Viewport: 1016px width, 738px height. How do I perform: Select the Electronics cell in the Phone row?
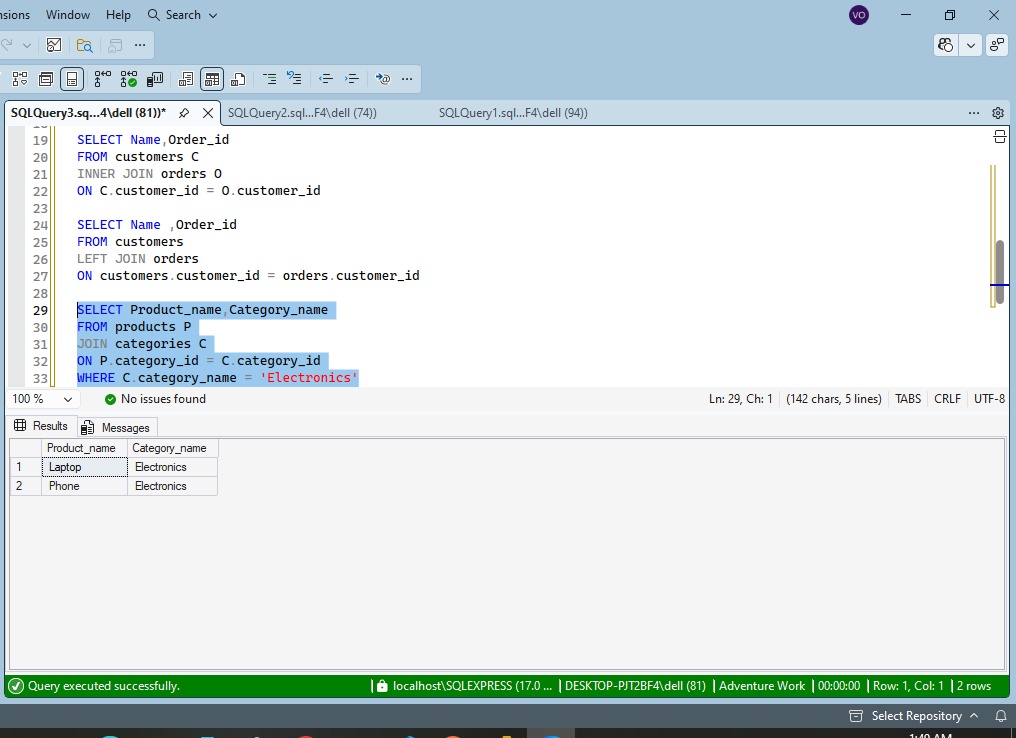click(x=172, y=486)
